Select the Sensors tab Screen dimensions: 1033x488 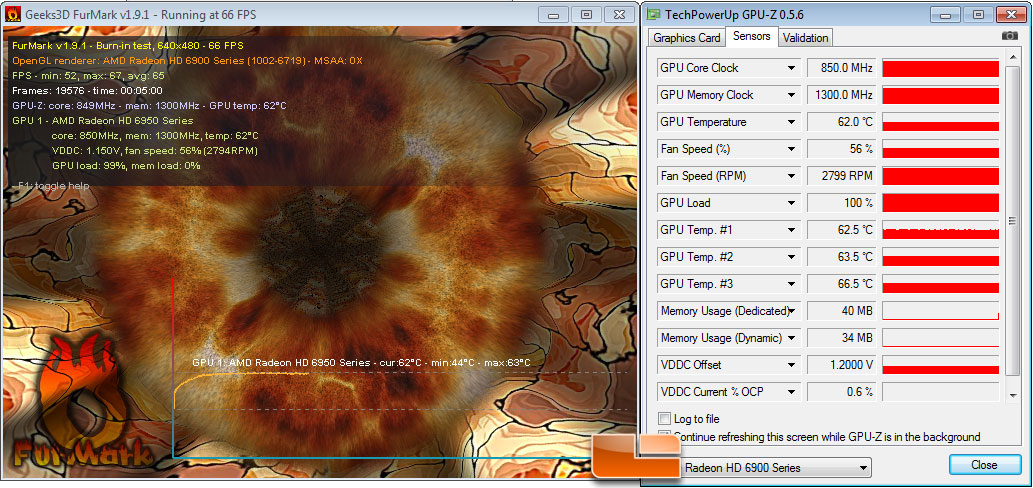click(752, 36)
